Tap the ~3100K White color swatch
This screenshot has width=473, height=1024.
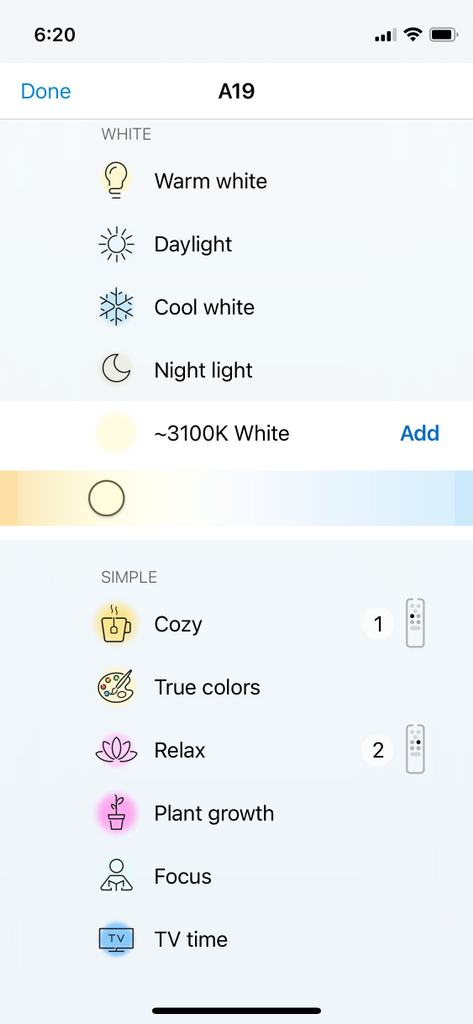pyautogui.click(x=116, y=433)
